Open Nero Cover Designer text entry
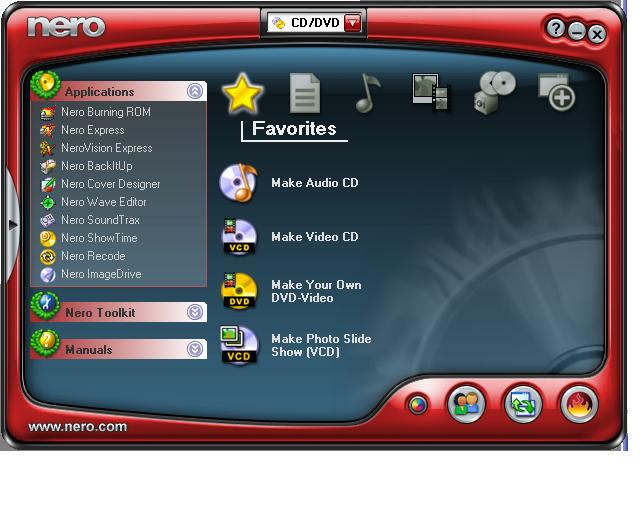This screenshot has width=640, height=512. click(x=111, y=184)
